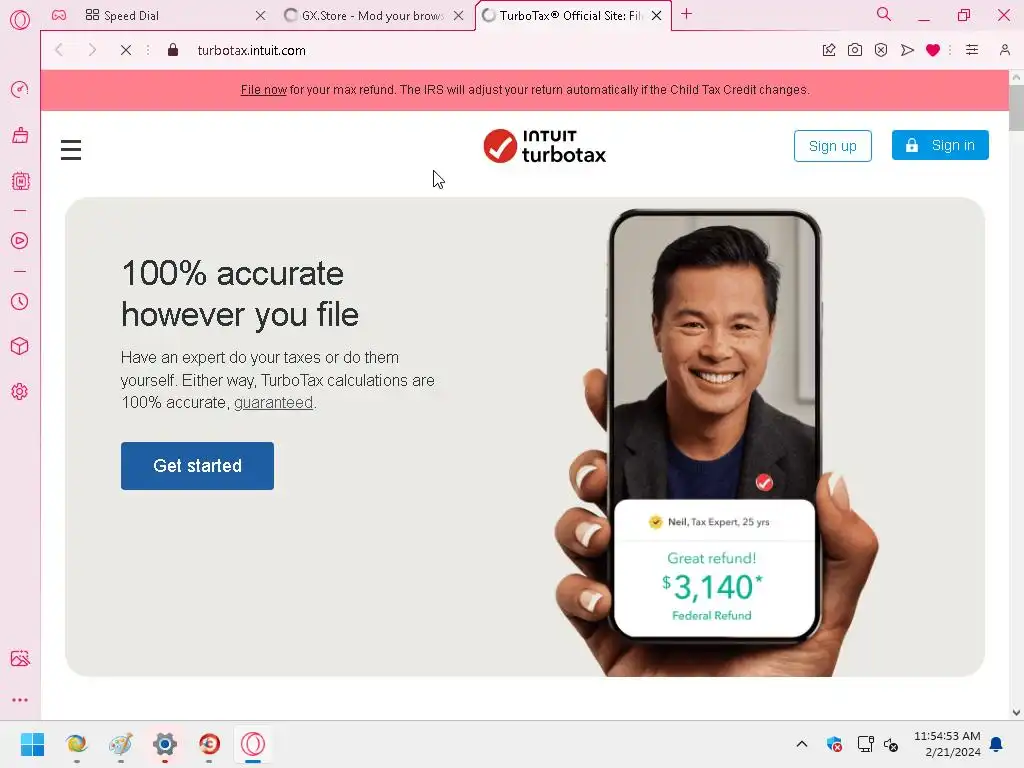The image size is (1024, 768).
Task: Click the phone image with tax expert
Action: [x=716, y=441]
